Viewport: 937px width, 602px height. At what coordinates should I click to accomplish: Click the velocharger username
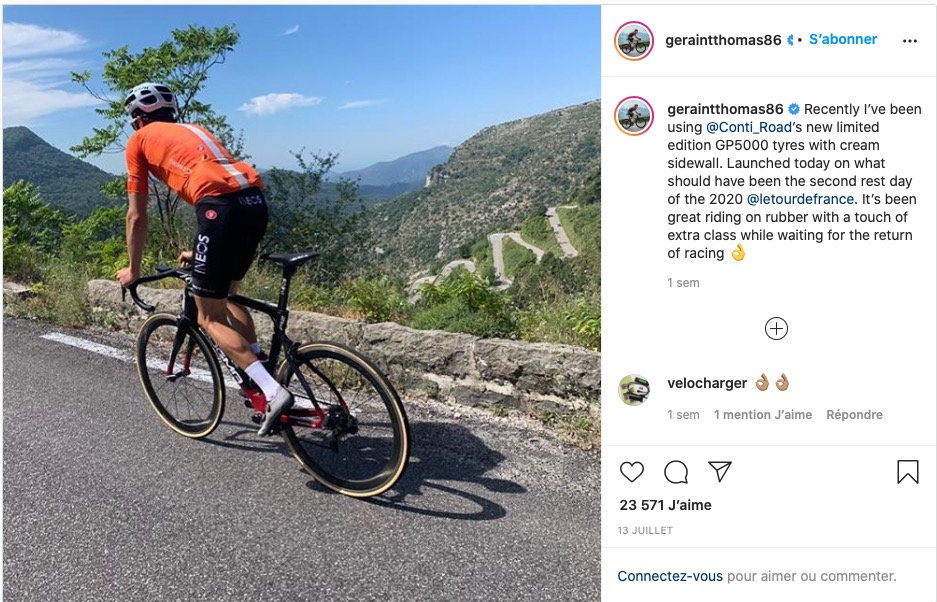click(x=707, y=383)
